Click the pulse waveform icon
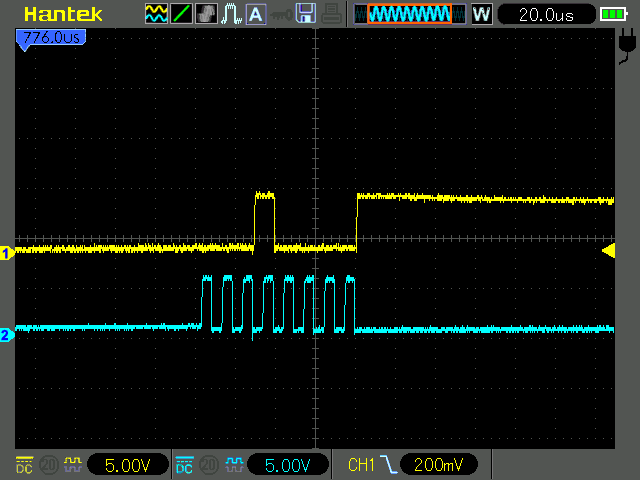Image resolution: width=640 pixels, height=480 pixels. point(231,14)
